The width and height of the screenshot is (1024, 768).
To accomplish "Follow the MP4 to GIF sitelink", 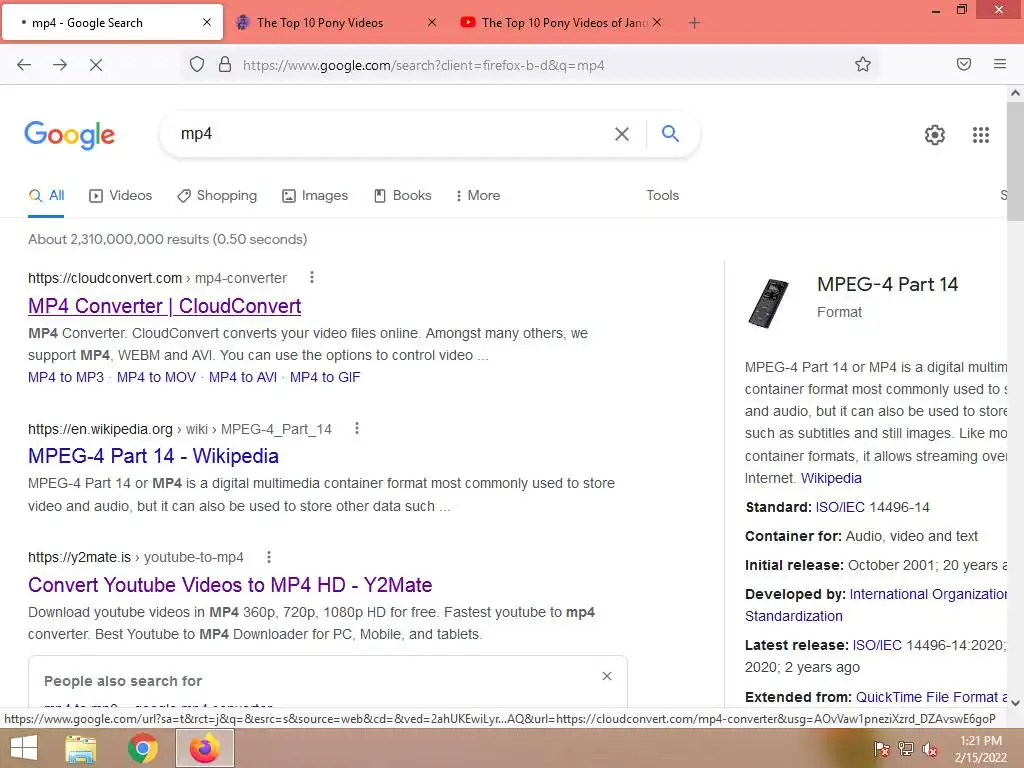I will (x=325, y=377).
